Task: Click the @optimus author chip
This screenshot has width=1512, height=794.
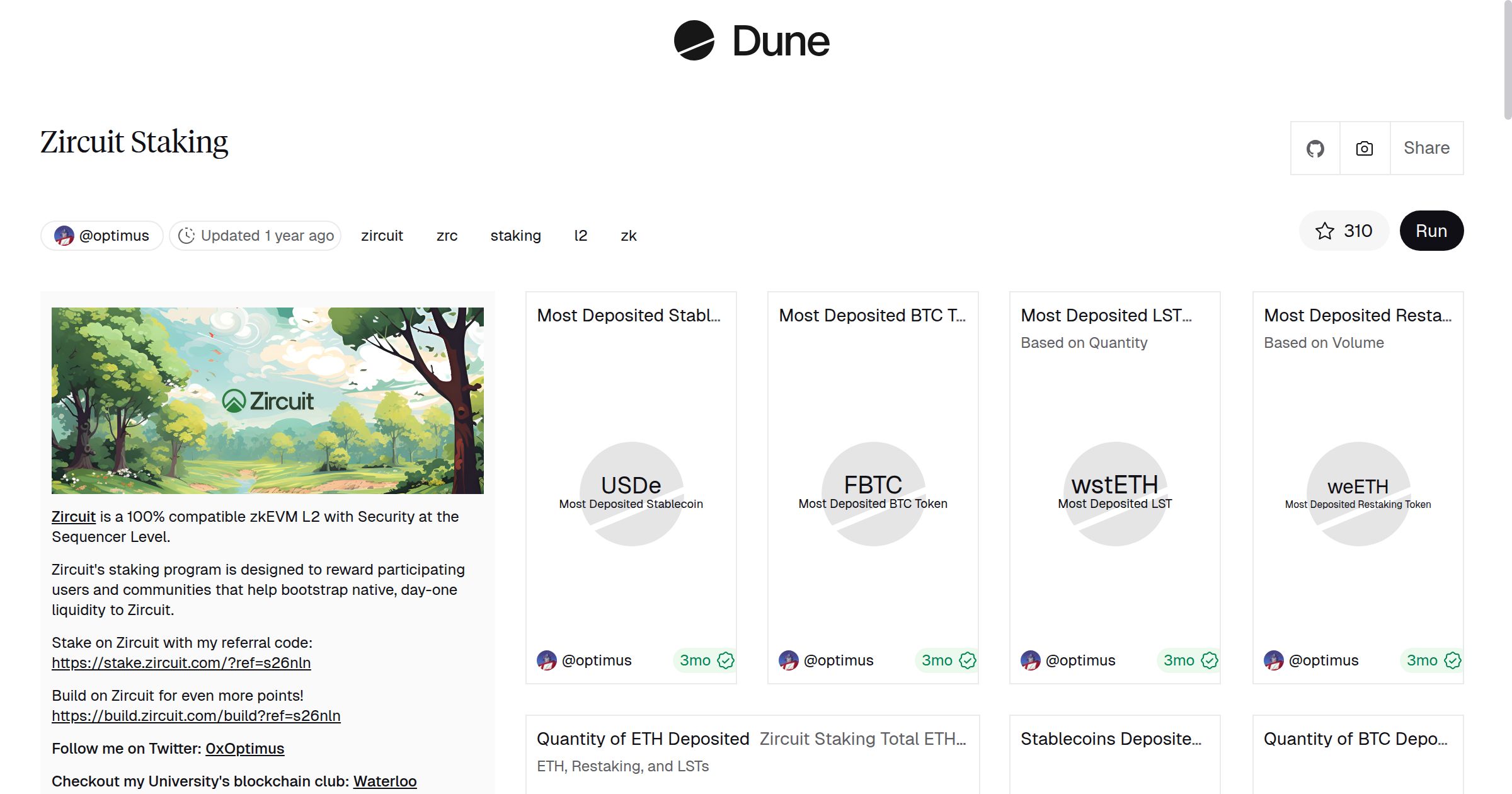Action: pyautogui.click(x=102, y=236)
